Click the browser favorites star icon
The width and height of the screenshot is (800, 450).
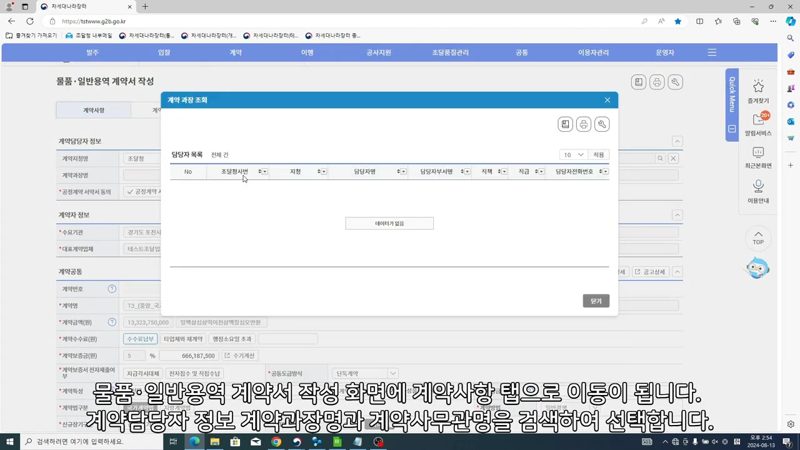(678, 21)
